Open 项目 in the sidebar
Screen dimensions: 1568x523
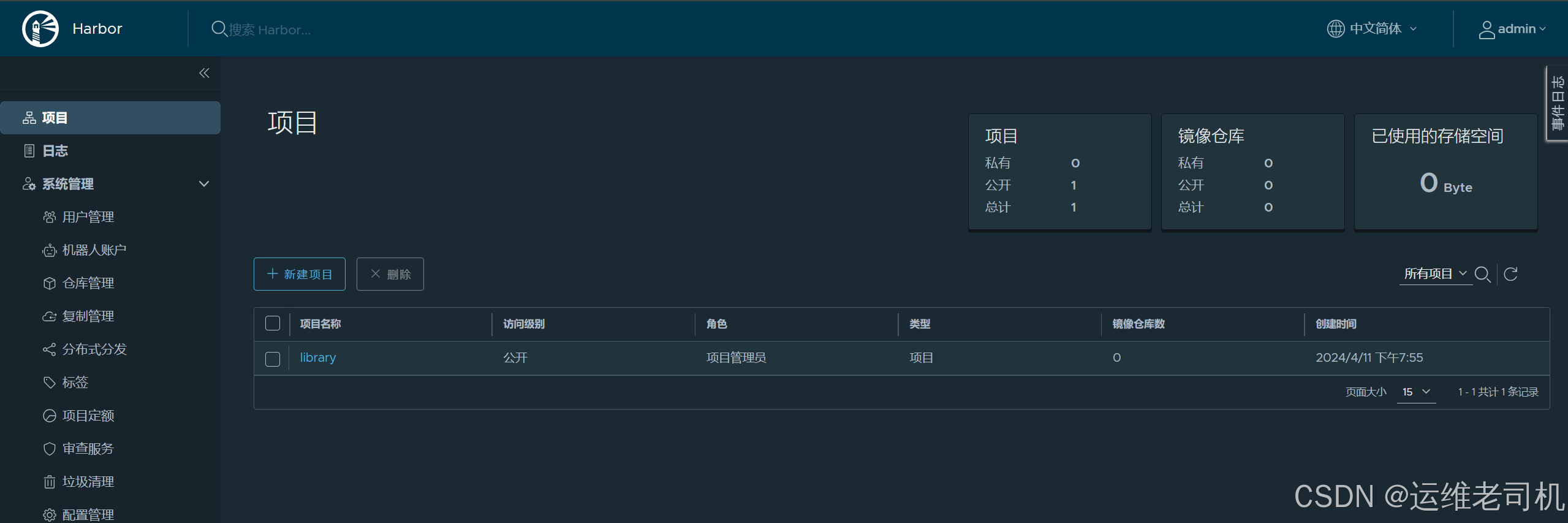[x=110, y=118]
